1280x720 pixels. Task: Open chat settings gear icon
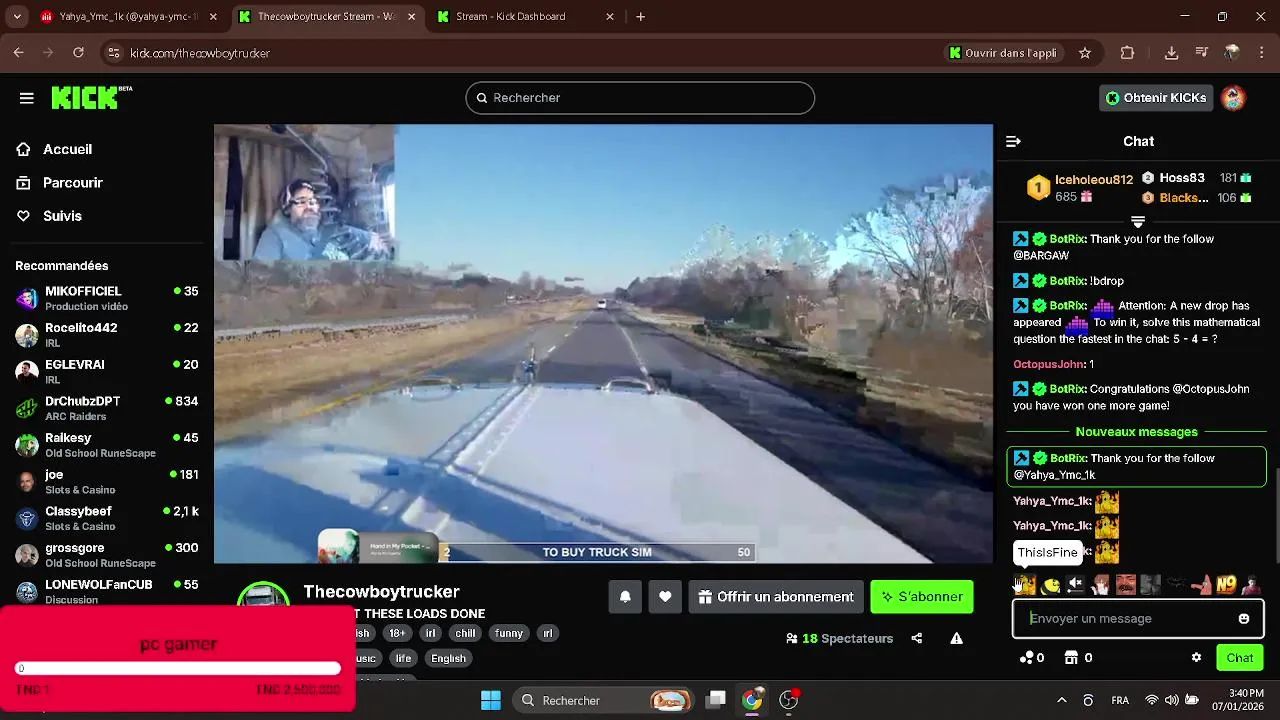pyautogui.click(x=1196, y=658)
